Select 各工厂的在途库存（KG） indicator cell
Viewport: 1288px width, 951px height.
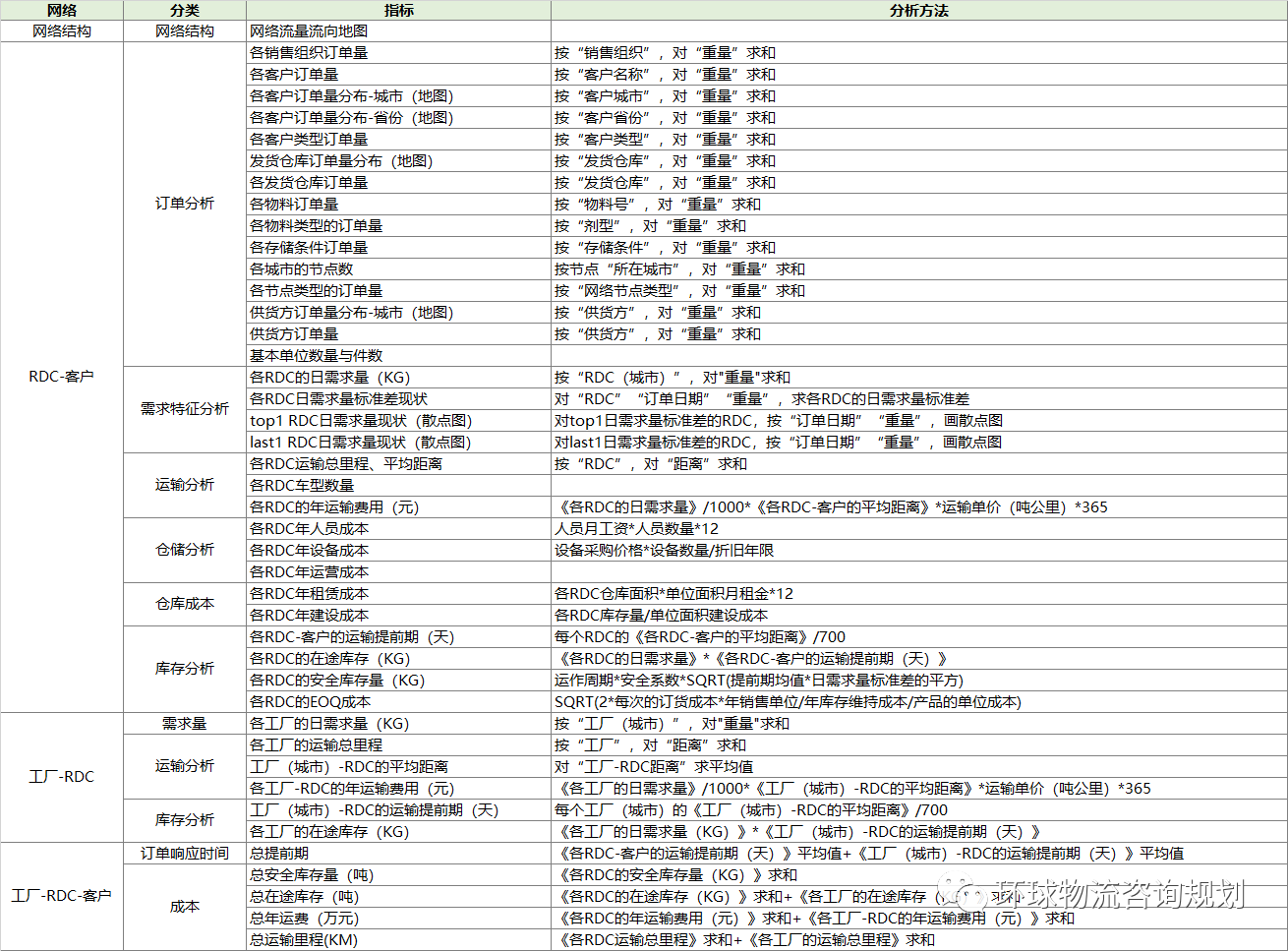point(398,831)
